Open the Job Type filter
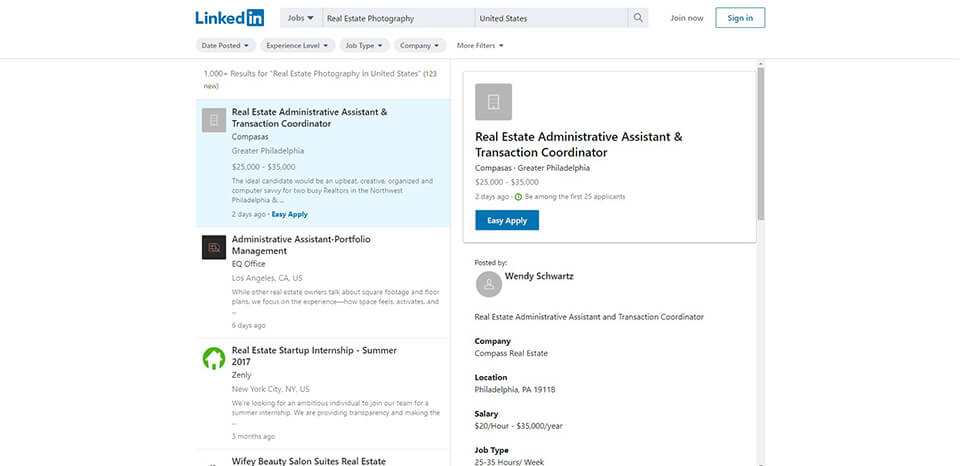The height and width of the screenshot is (466, 960). (x=364, y=45)
